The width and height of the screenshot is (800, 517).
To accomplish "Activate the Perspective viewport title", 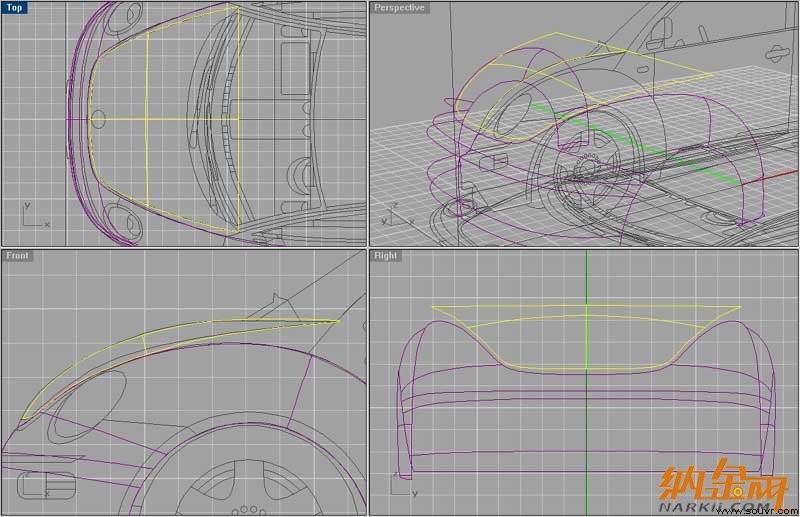I will click(x=399, y=8).
